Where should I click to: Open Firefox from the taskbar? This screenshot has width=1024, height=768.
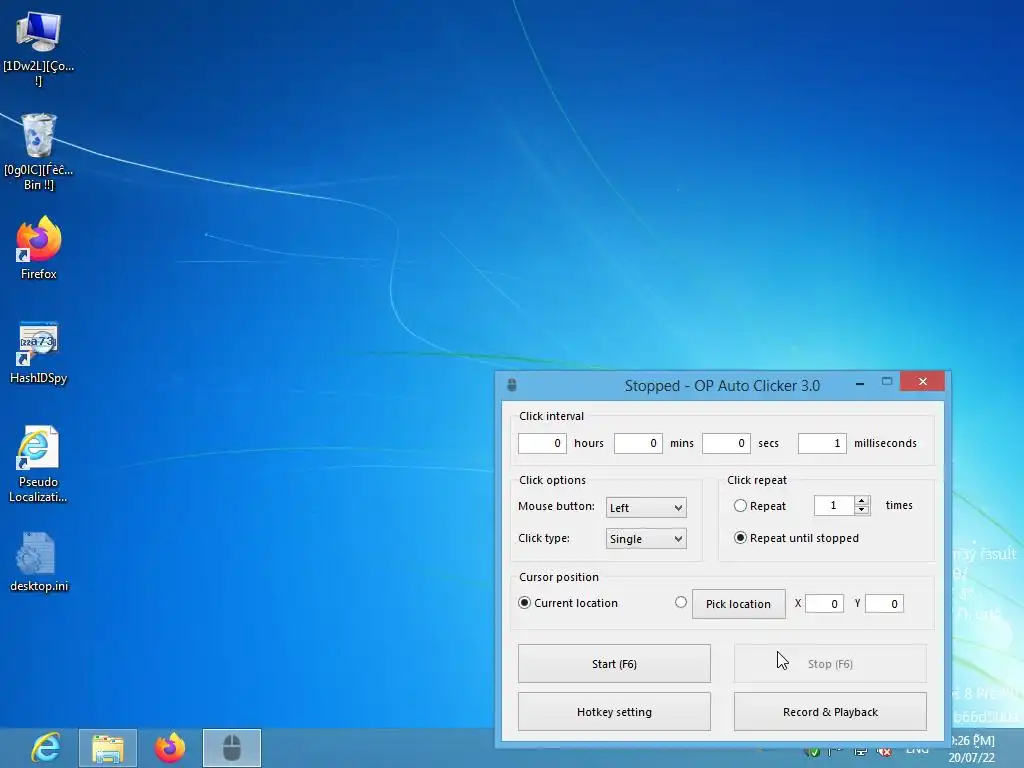170,748
